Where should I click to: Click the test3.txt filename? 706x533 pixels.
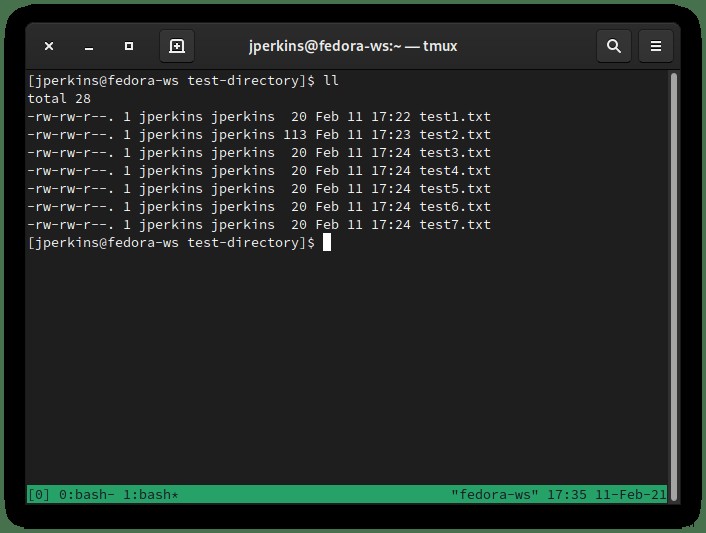coord(455,153)
